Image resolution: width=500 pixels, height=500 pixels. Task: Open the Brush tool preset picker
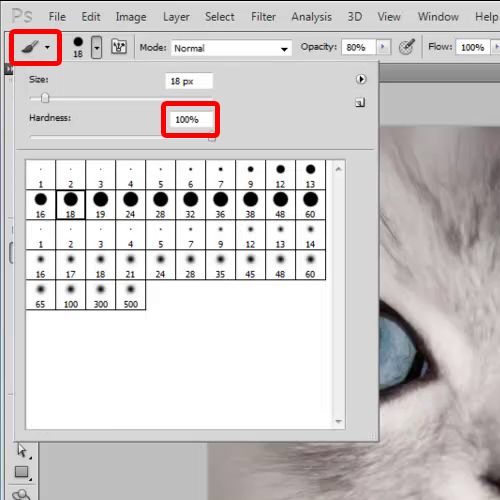[35, 47]
